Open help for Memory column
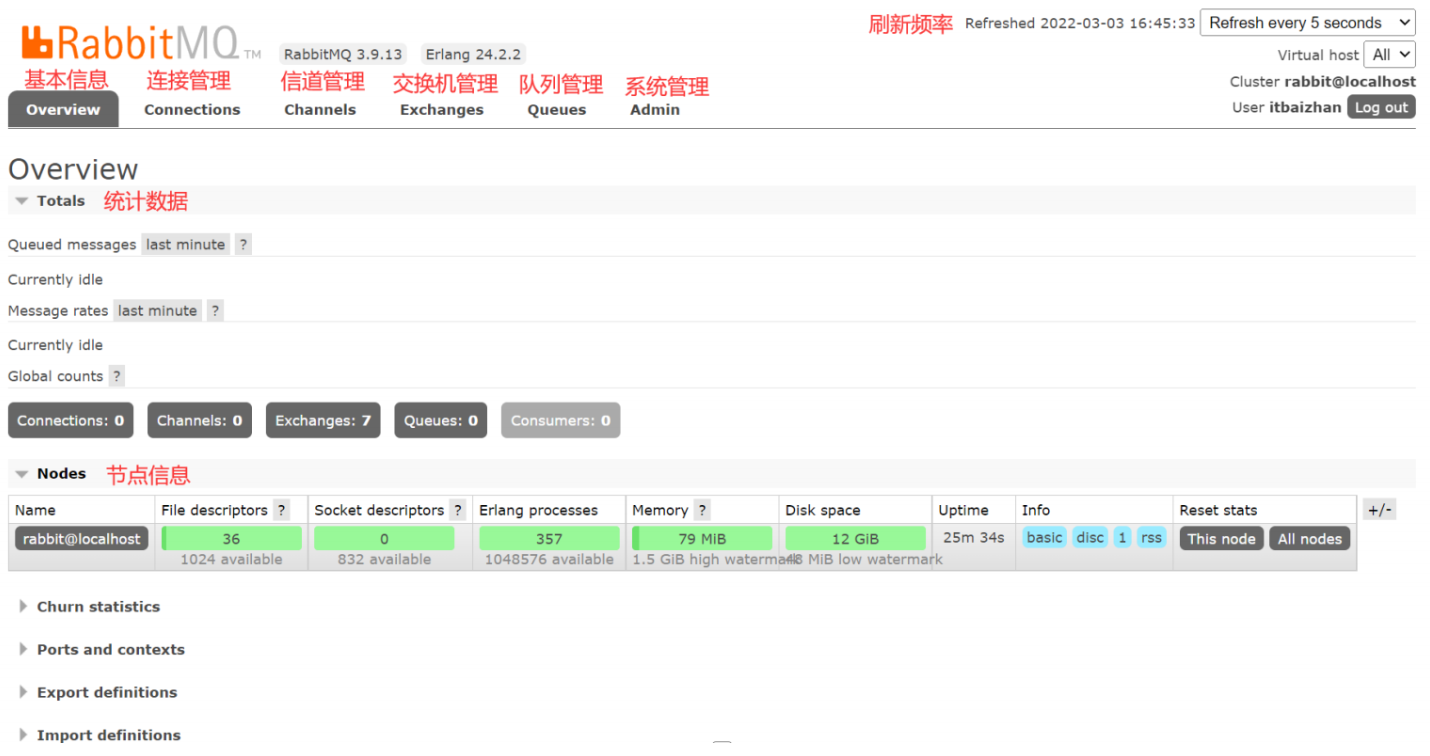The image size is (1430, 756). click(702, 510)
